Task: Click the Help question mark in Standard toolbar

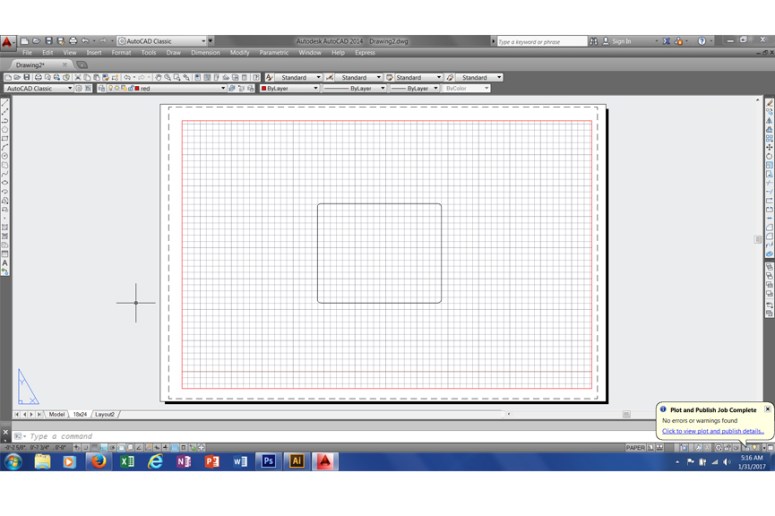Action: 256,77
